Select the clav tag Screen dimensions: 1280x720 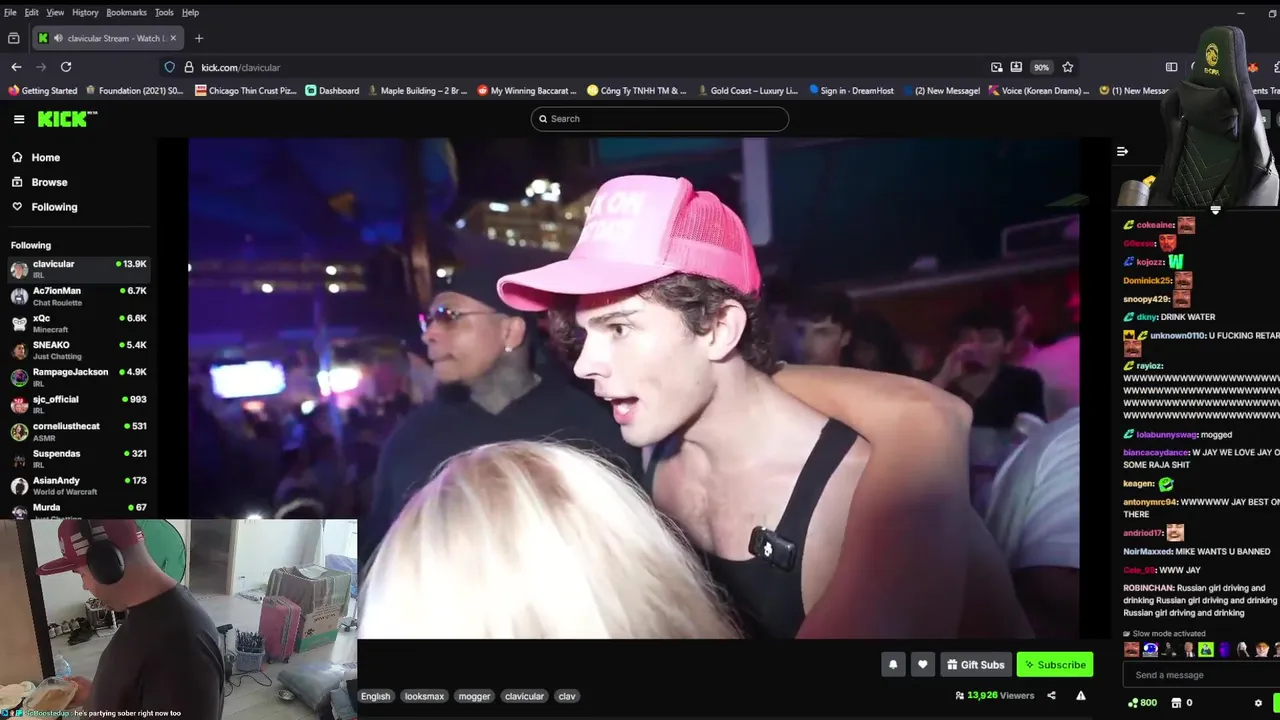pos(567,696)
